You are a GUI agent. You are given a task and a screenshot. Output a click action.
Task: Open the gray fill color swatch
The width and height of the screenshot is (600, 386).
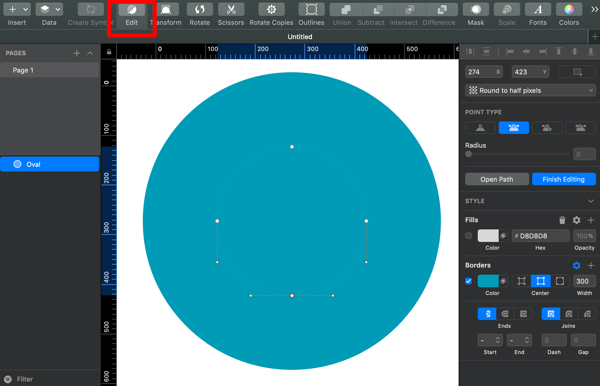click(488, 236)
